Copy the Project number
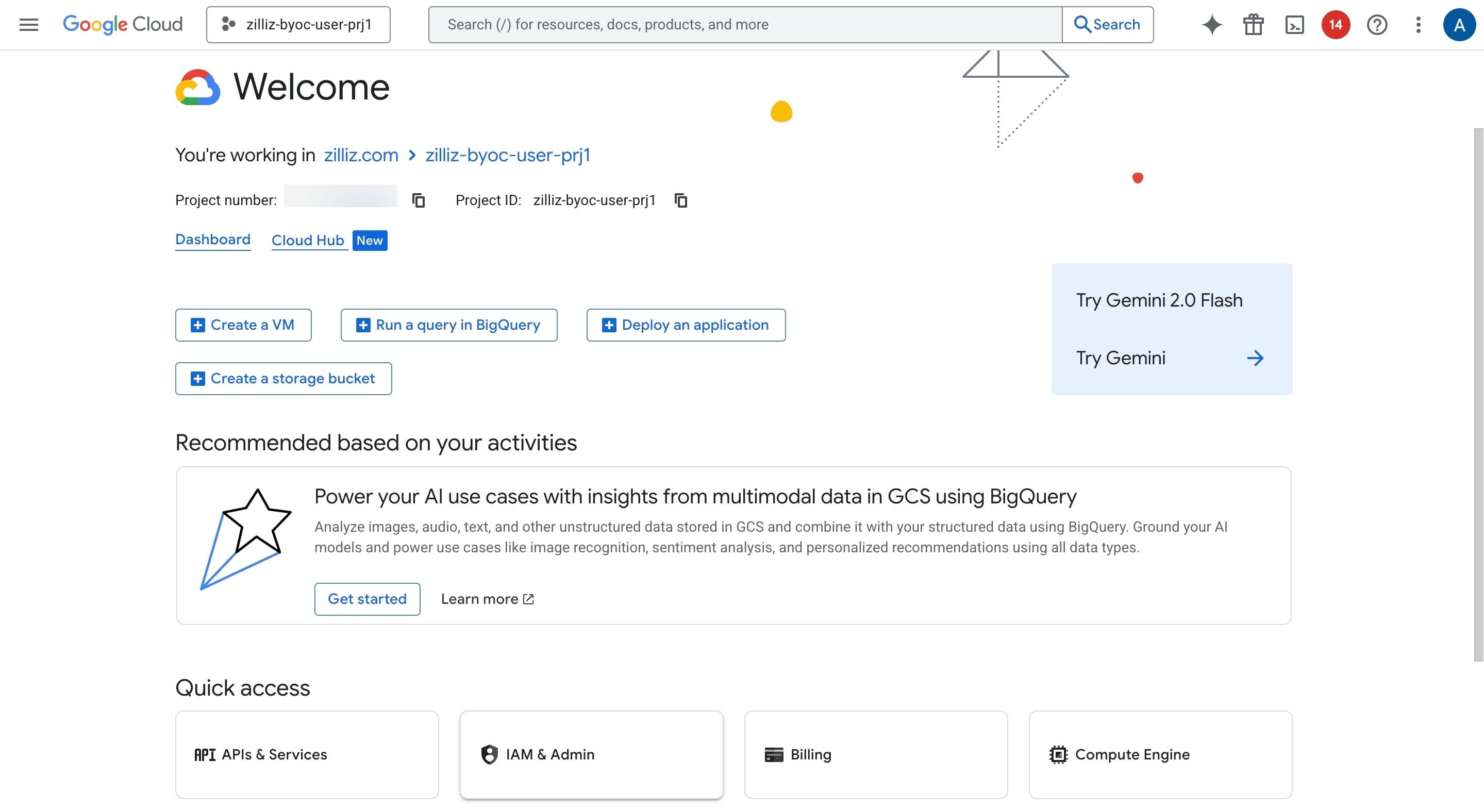This screenshot has height=812, width=1484. click(x=419, y=200)
